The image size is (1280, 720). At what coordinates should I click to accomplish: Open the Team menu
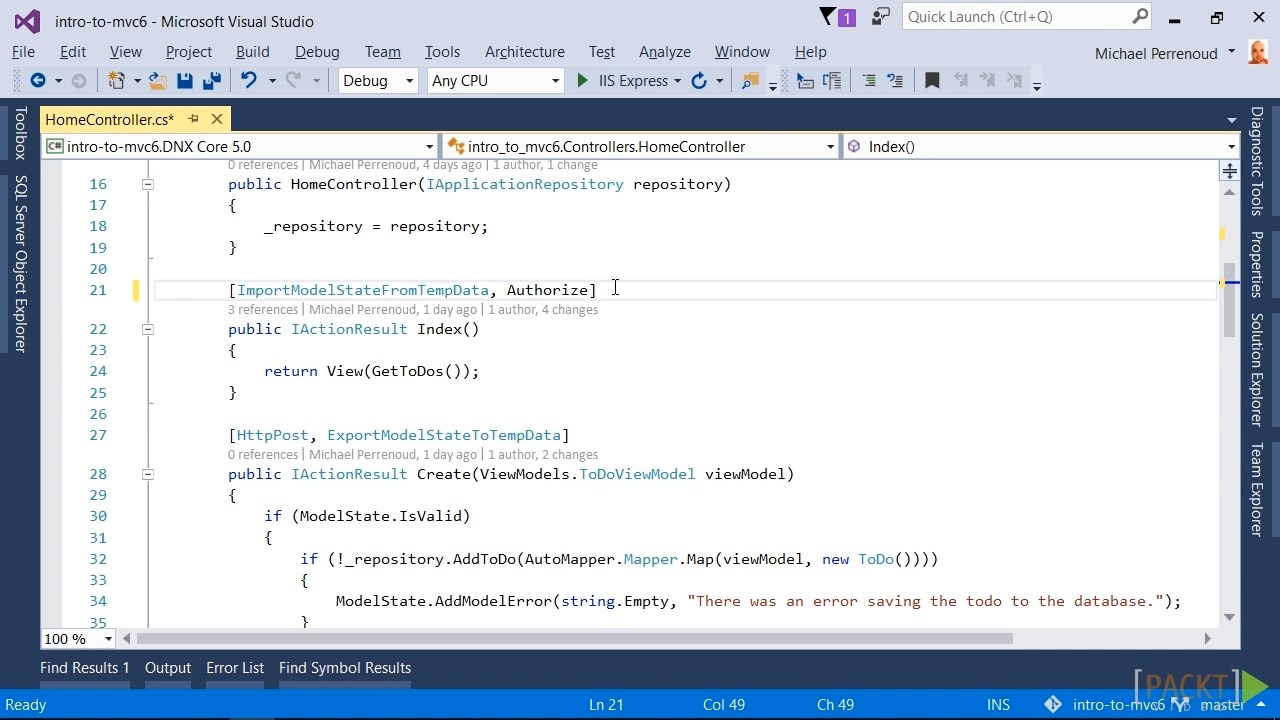coord(382,52)
